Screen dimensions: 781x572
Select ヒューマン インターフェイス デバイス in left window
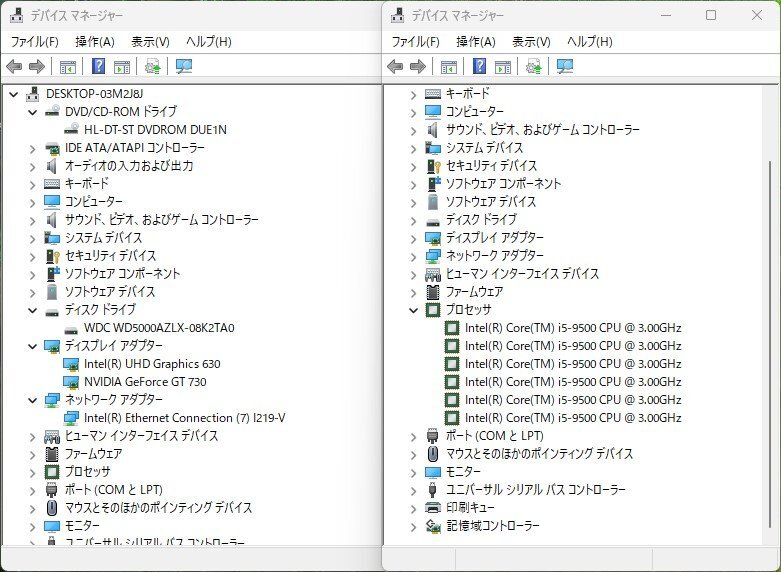pos(141,435)
